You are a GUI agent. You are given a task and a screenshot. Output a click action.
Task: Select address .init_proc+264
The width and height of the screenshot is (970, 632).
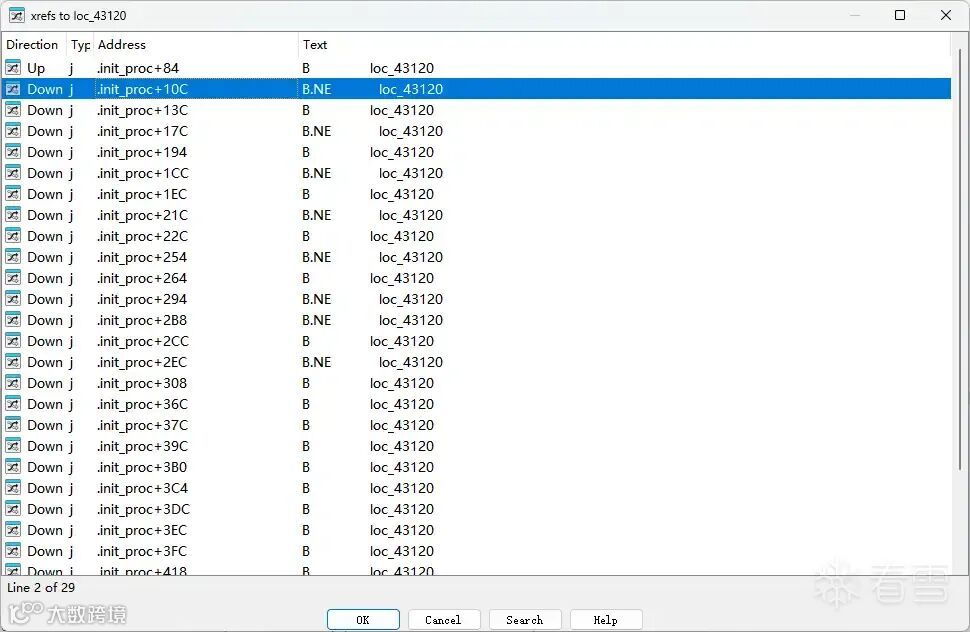tap(141, 278)
